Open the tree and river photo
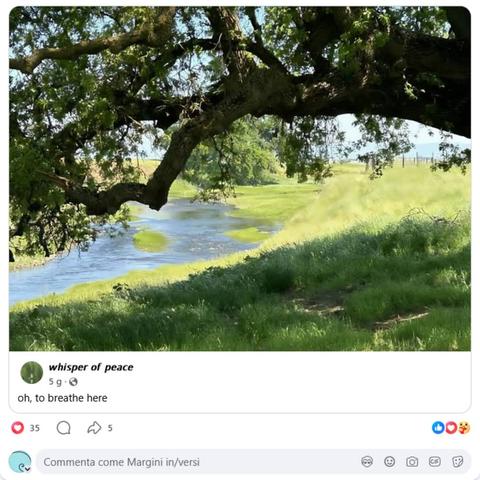The image size is (480, 480). [x=240, y=179]
